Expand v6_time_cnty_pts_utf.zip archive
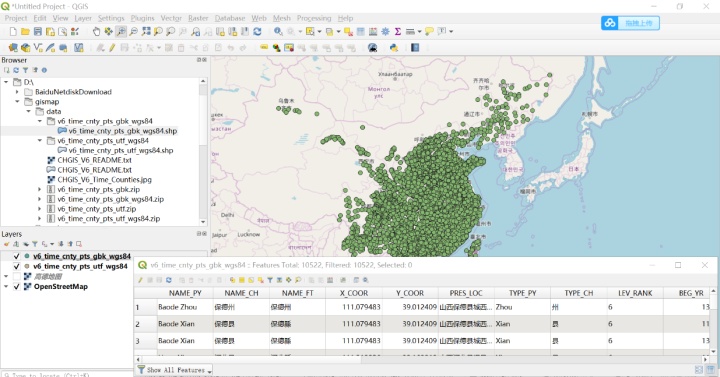Screen dimensions: 720x377 pos(39,209)
